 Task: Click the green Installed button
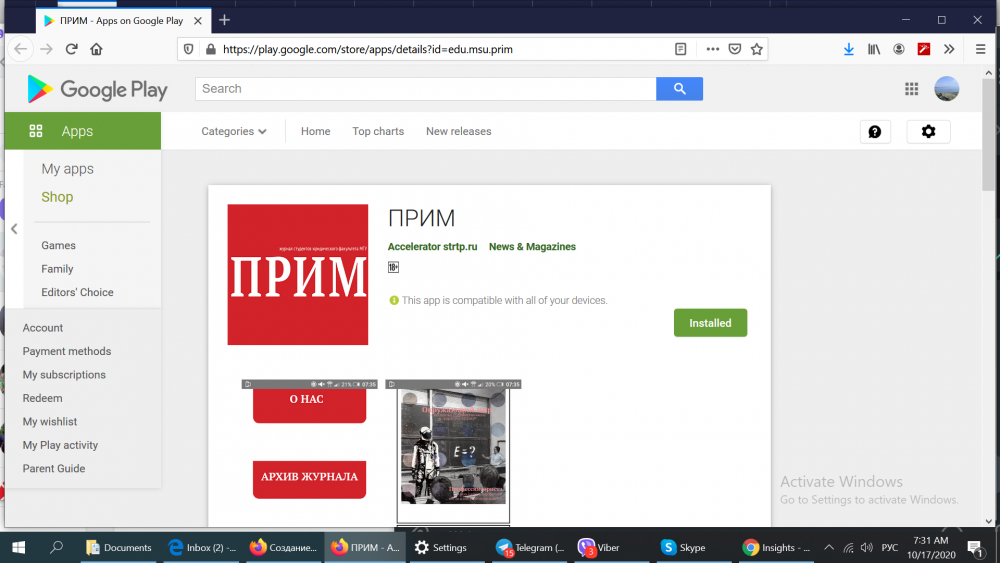click(x=710, y=323)
